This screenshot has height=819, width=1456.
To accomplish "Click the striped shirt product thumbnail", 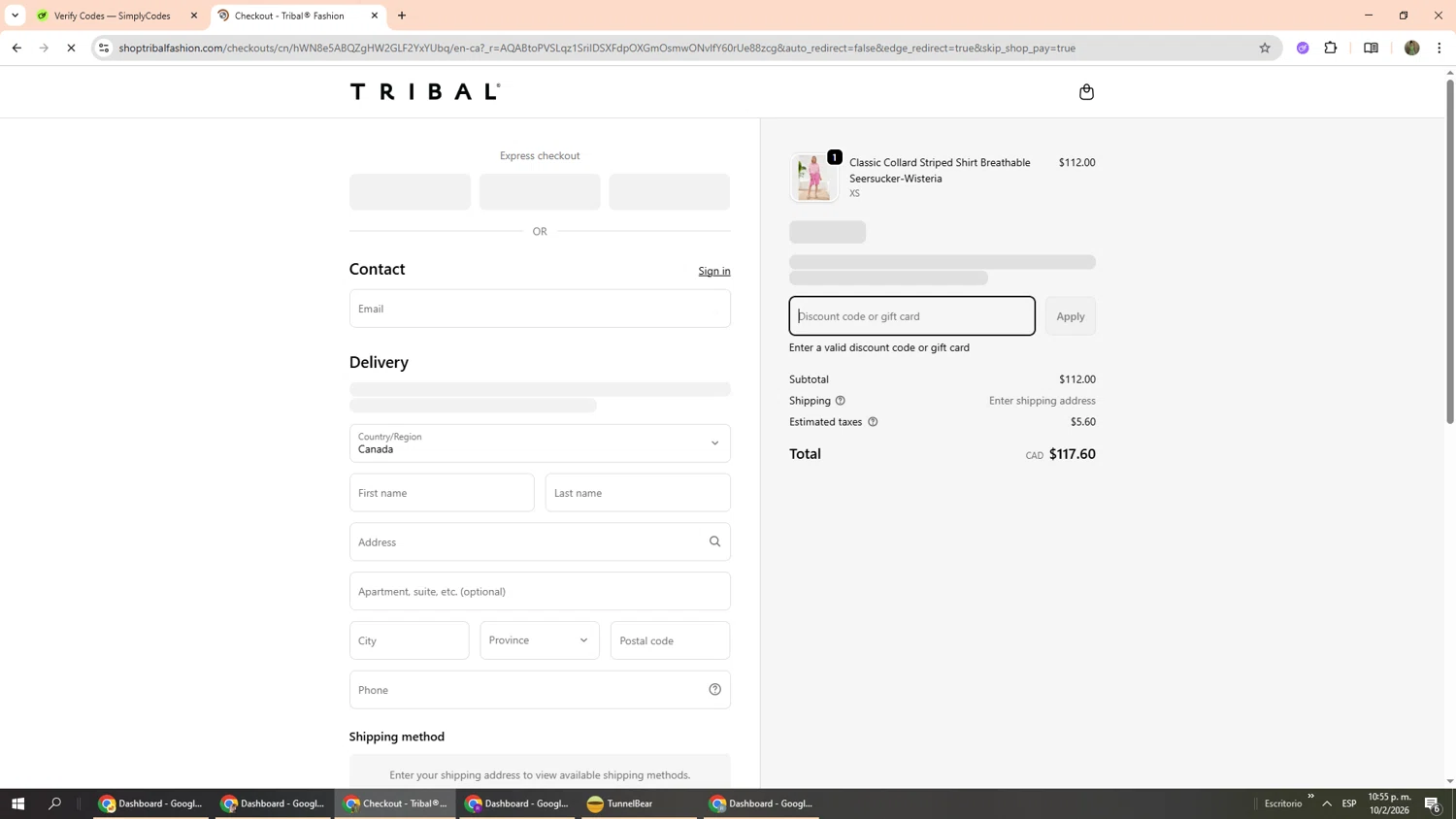I will [813, 178].
